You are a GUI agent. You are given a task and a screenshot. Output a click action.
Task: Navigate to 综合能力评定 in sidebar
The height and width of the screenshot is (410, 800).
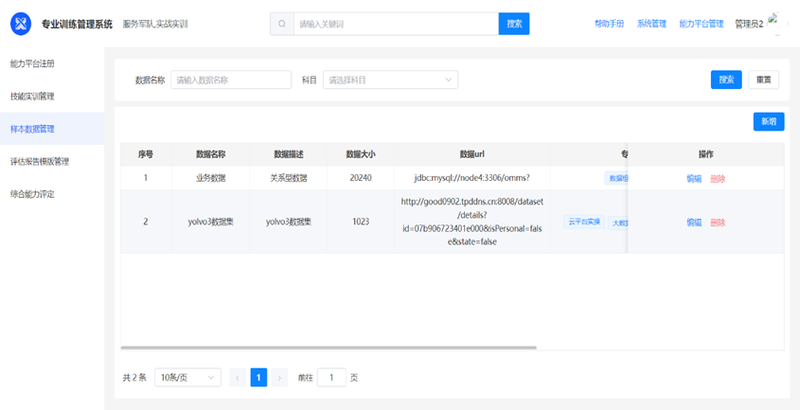(32, 193)
